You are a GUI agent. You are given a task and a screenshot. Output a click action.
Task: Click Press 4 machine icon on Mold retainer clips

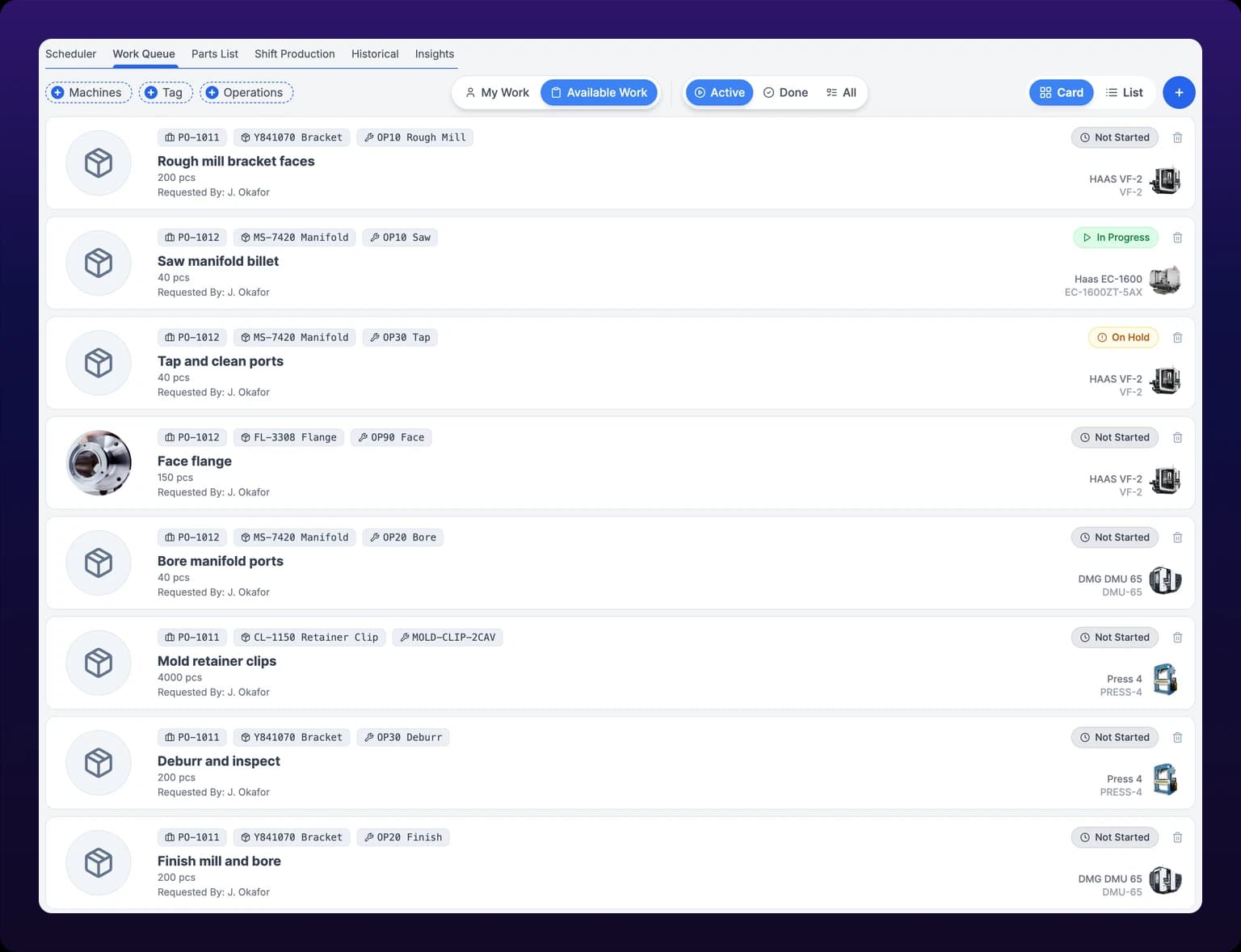click(x=1165, y=680)
